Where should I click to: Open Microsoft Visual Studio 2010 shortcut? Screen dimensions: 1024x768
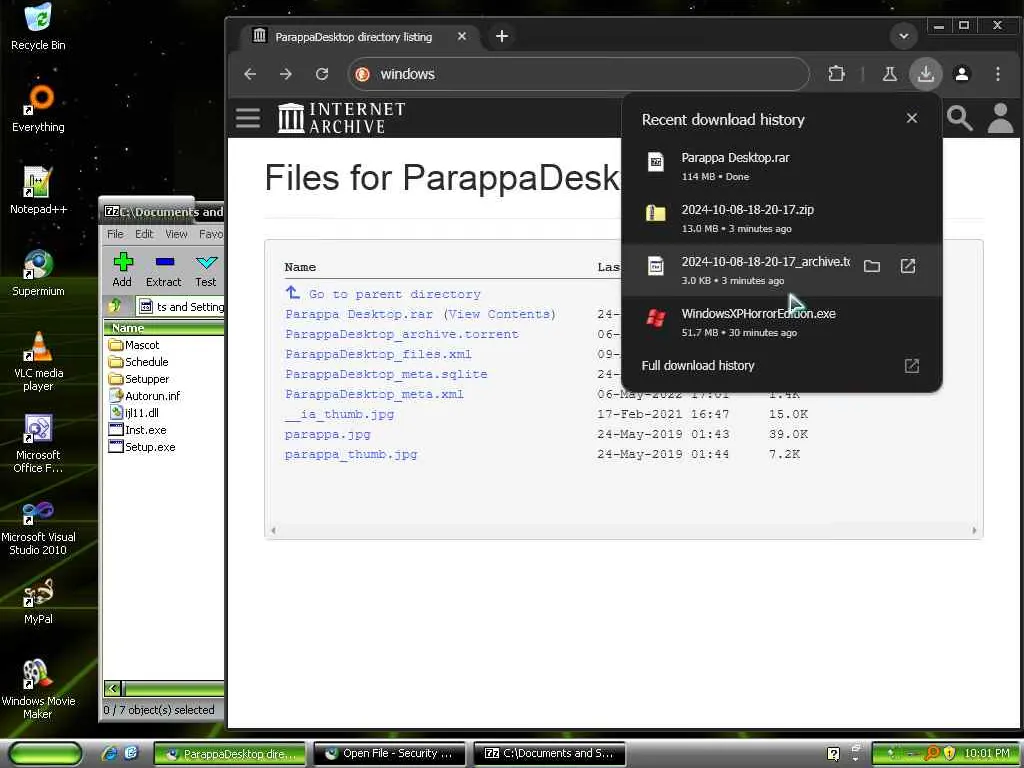pos(38,526)
